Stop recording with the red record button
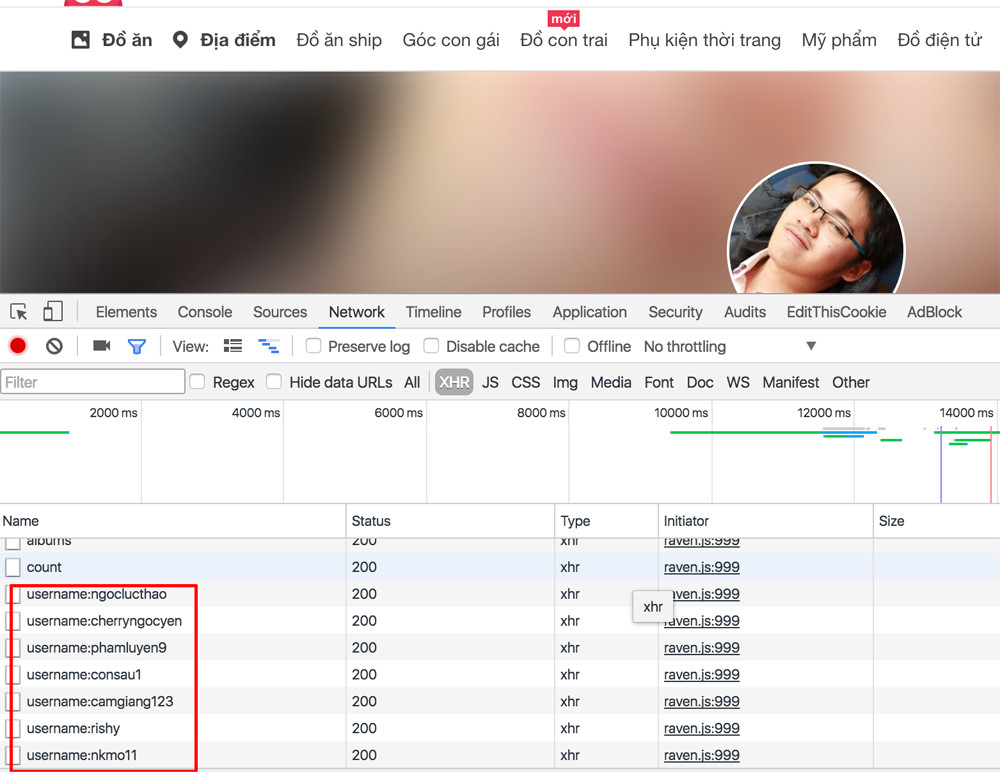 point(18,346)
